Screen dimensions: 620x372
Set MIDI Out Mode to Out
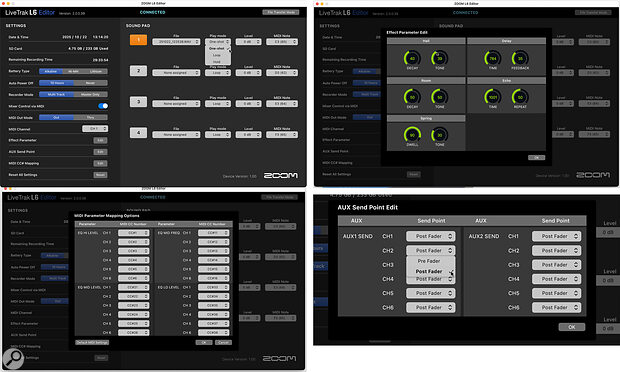[x=56, y=117]
